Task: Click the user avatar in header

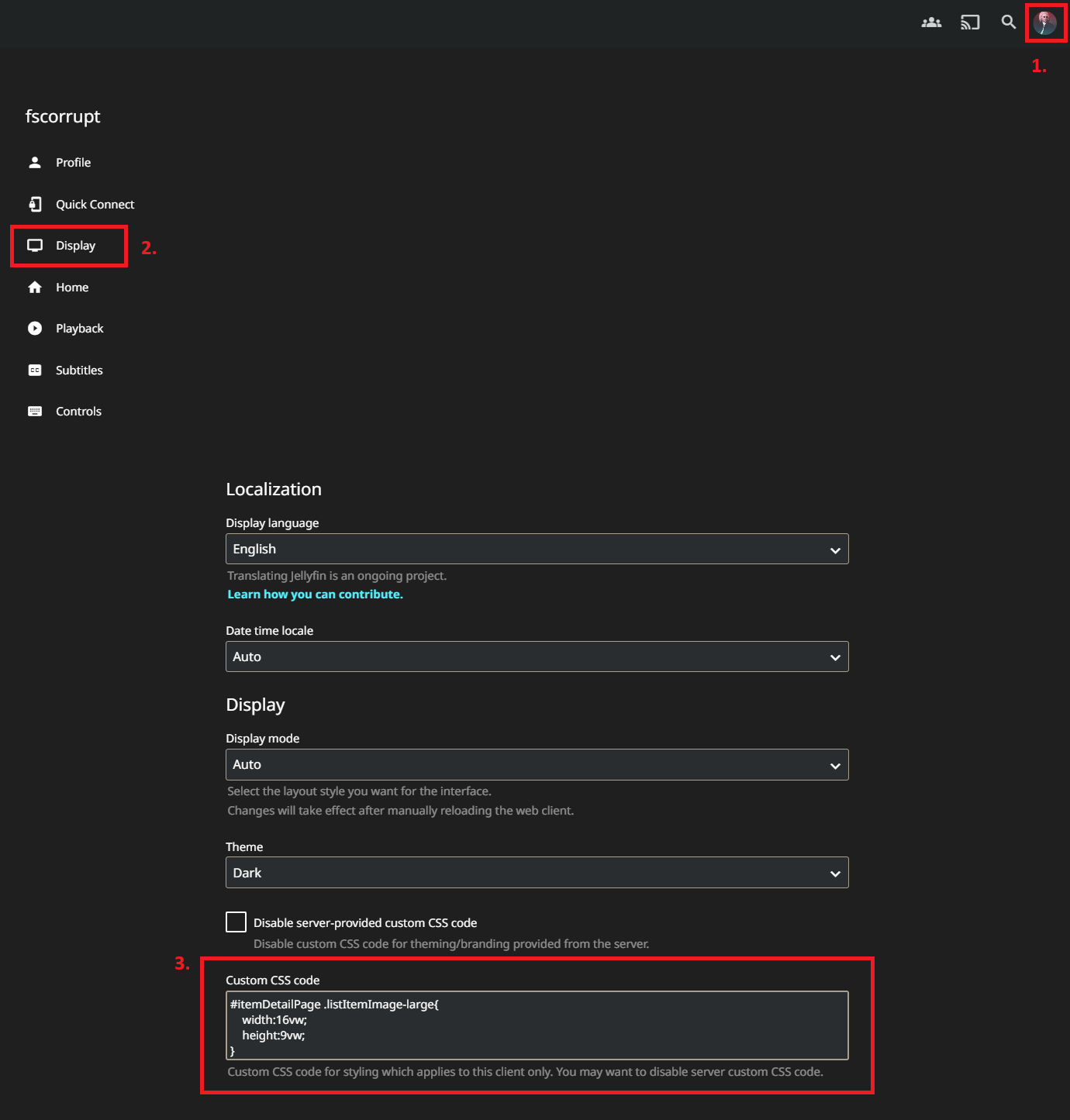Action: click(1044, 22)
